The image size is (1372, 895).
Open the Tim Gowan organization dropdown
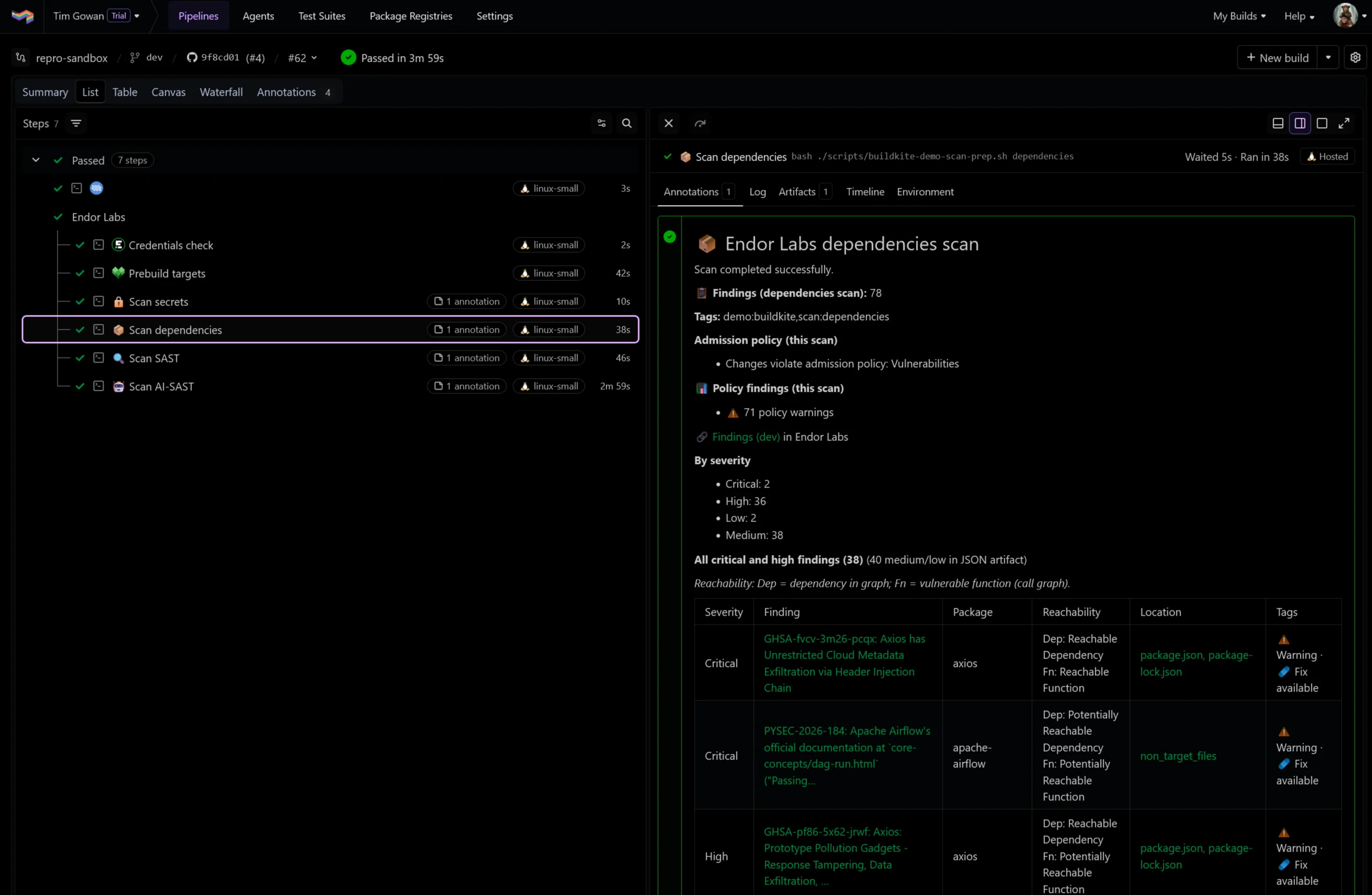(96, 16)
